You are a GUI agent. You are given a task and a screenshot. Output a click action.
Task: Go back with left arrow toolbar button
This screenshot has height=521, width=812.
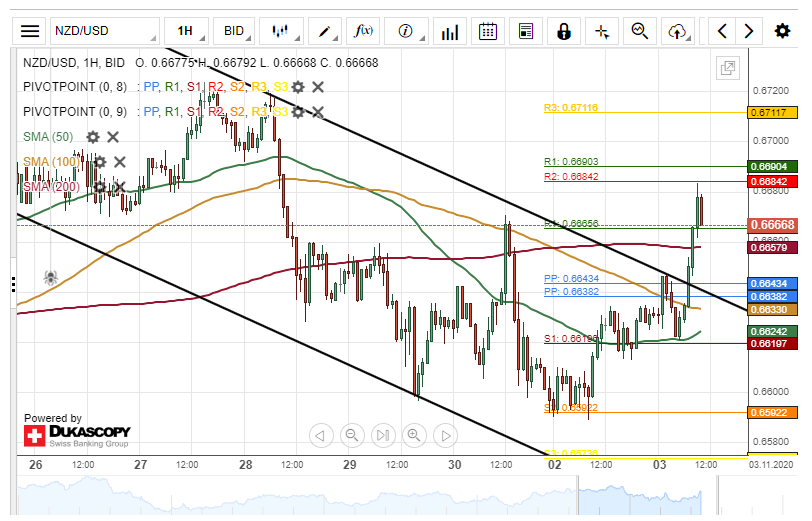722,31
